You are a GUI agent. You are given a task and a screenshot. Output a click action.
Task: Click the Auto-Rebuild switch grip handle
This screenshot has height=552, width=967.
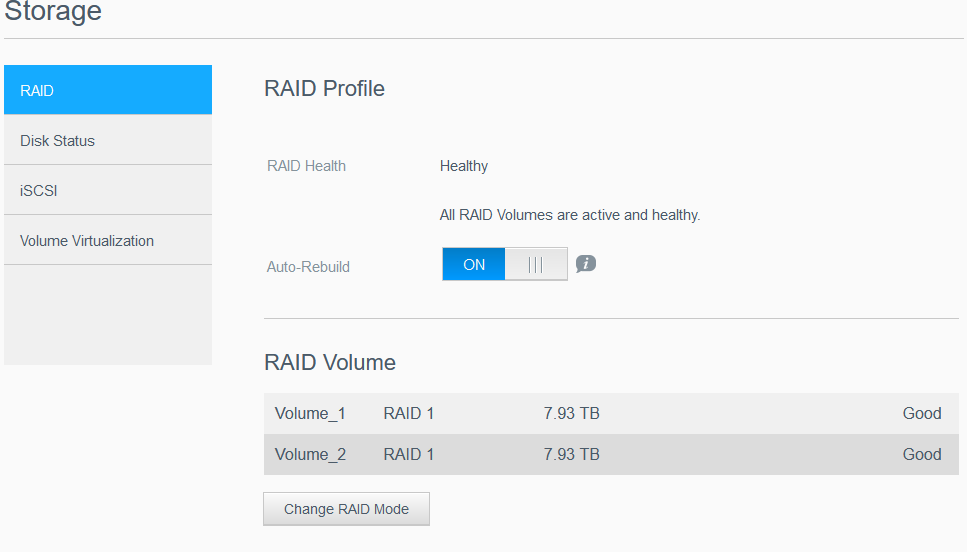coord(535,265)
